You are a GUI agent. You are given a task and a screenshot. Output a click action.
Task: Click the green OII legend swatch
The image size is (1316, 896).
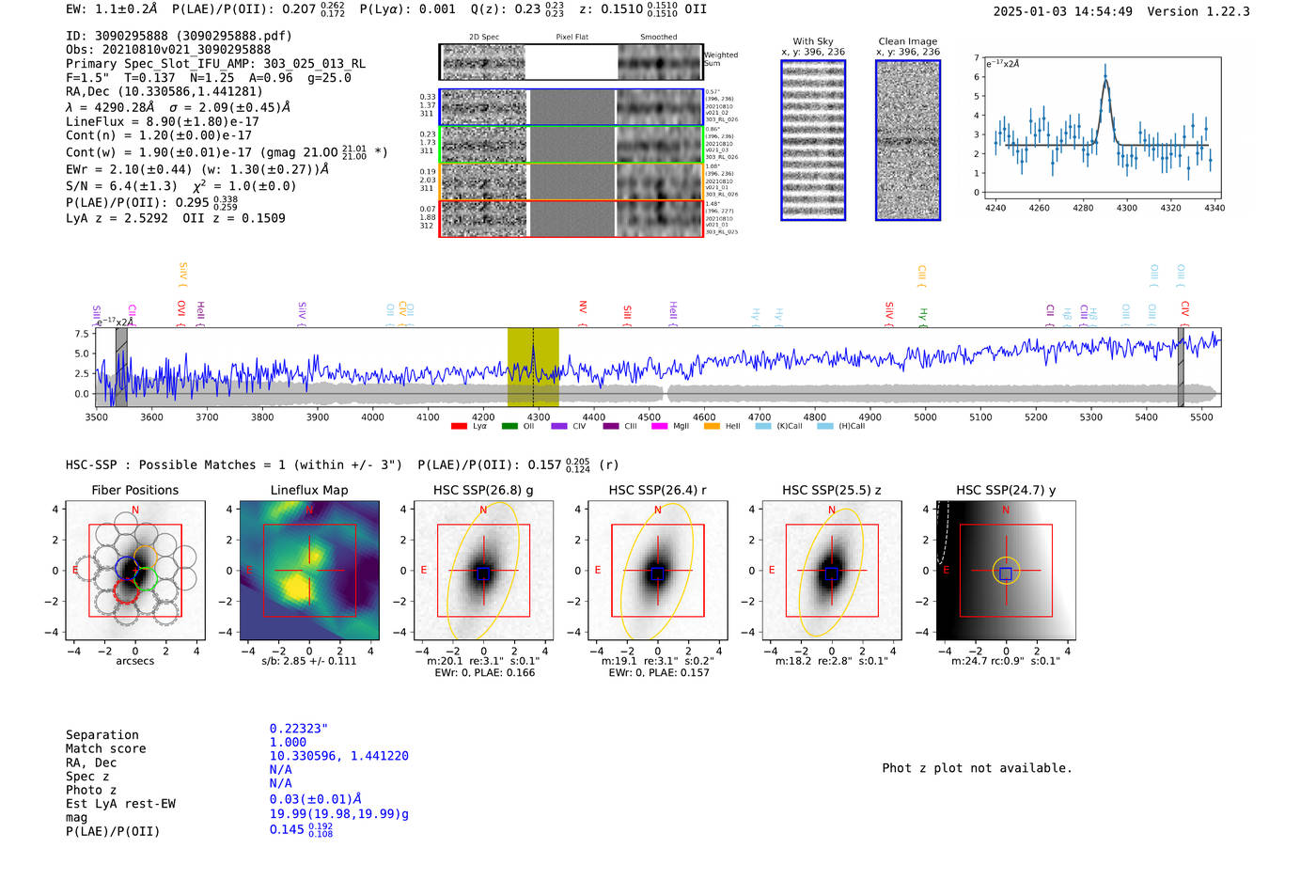509,427
